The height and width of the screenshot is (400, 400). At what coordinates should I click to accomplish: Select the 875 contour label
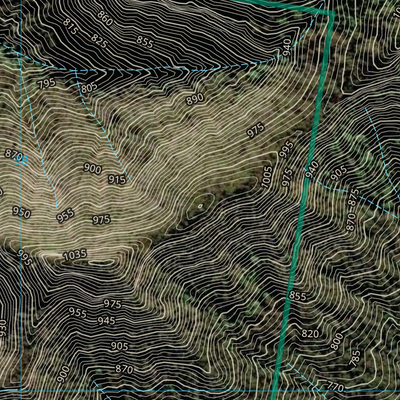click(x=354, y=198)
